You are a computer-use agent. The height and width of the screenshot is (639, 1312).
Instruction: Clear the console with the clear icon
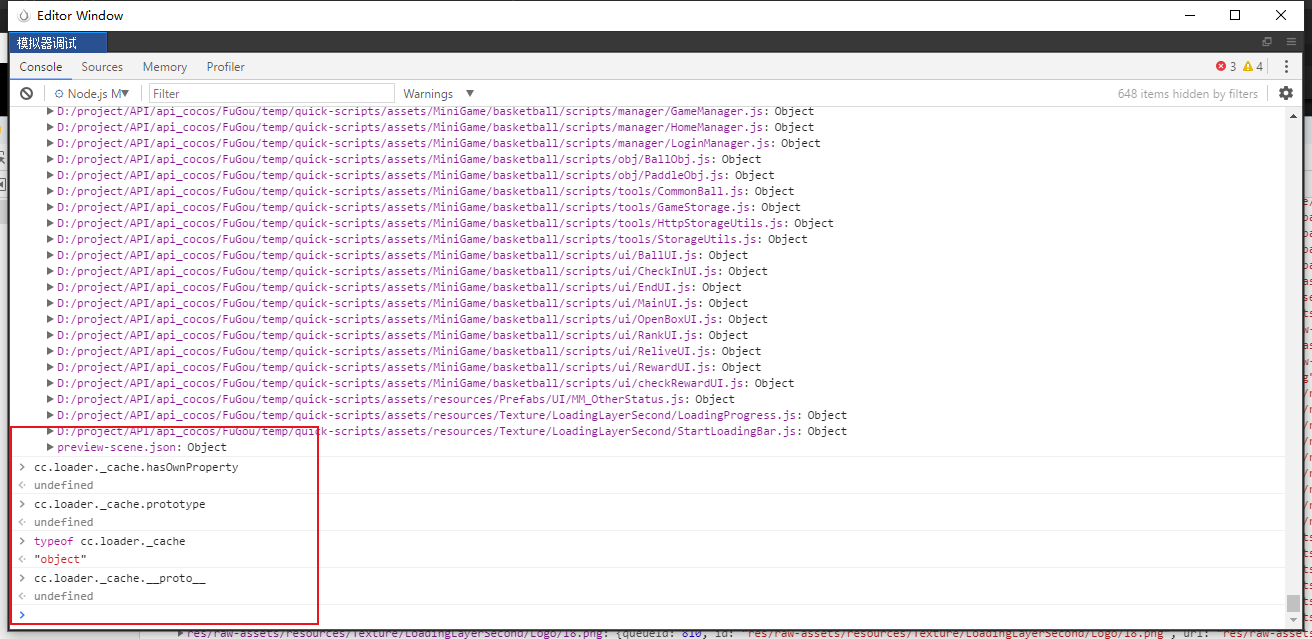(x=27, y=93)
